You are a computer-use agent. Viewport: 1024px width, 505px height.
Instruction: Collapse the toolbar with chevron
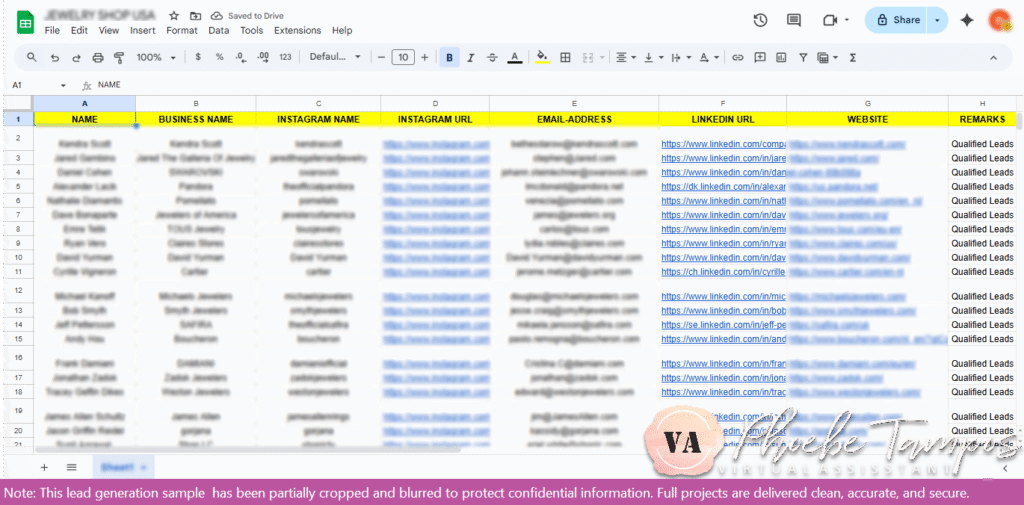pos(993,57)
